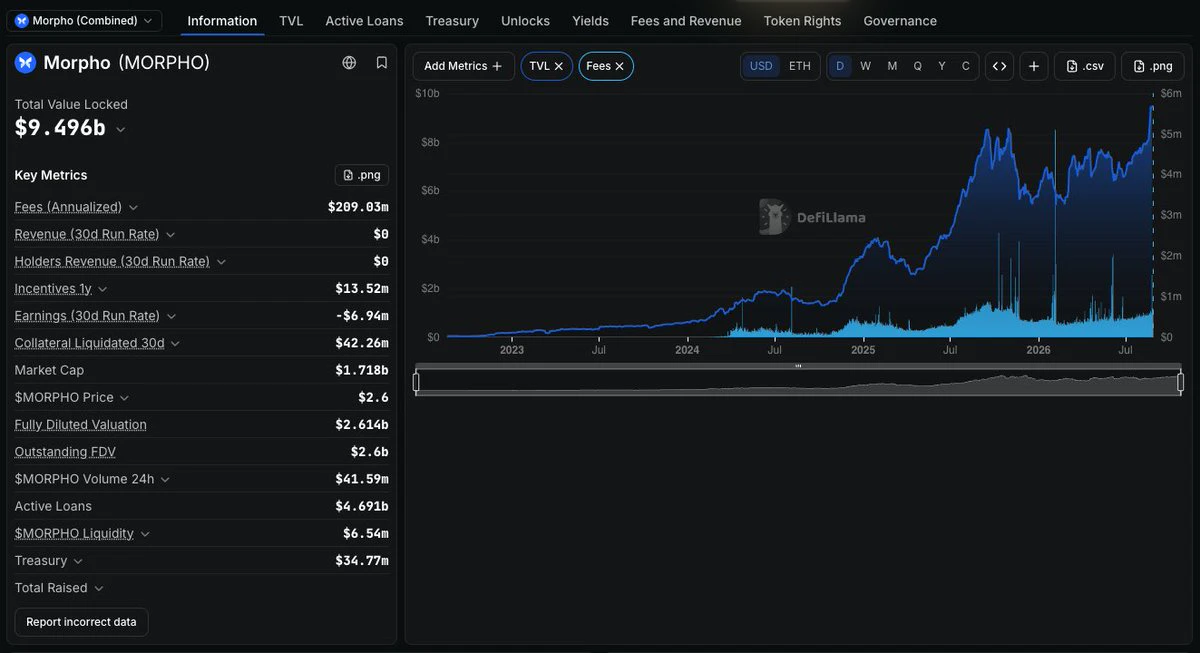Screen dimensions: 1200x653
Task: Select the weekly W interval
Action: pos(865,66)
